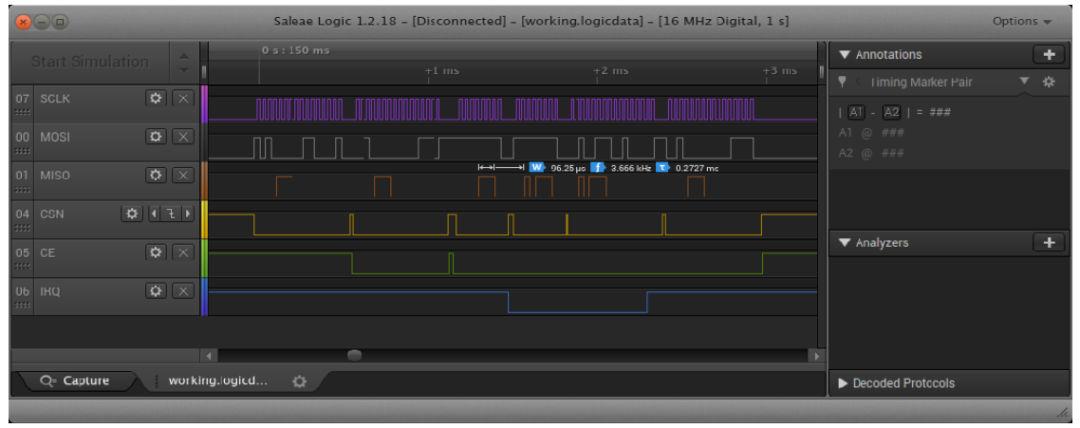The width and height of the screenshot is (1080, 428).
Task: Open MISO channel settings gear
Action: (x=156, y=176)
